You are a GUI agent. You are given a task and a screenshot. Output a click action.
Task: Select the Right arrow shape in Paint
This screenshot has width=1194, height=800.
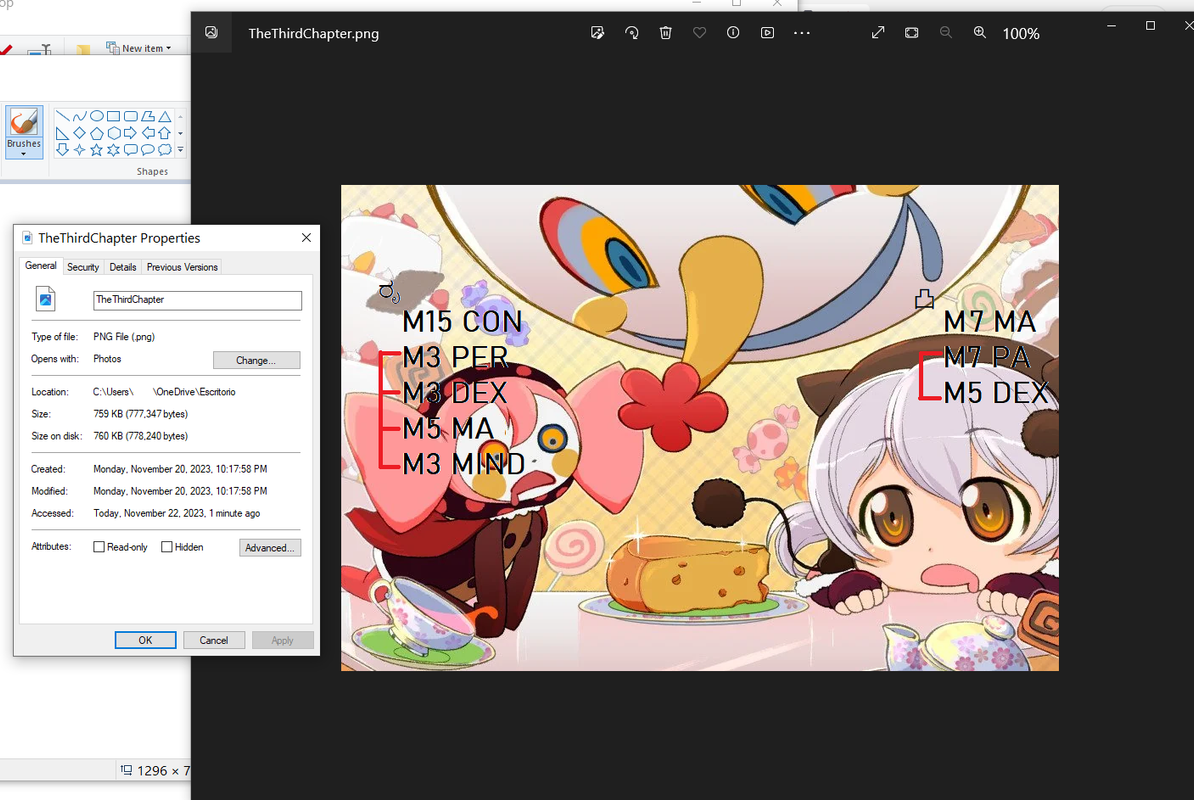point(131,133)
